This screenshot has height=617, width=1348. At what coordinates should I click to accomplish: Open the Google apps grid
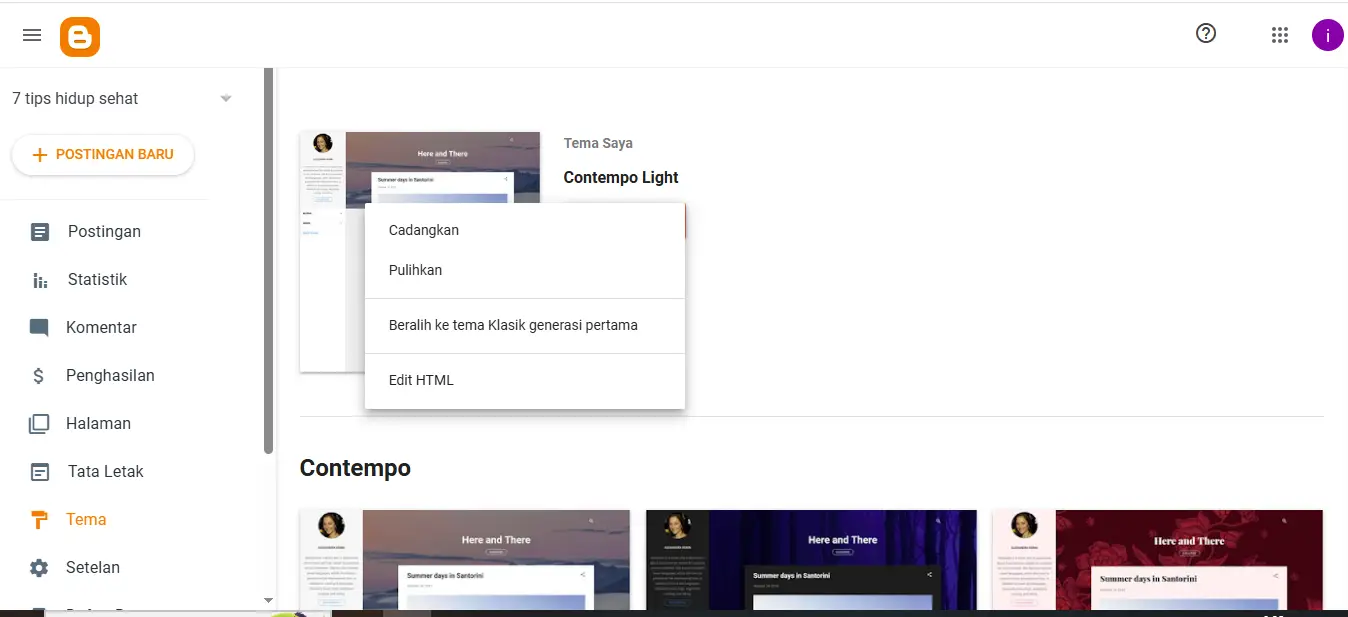point(1279,35)
